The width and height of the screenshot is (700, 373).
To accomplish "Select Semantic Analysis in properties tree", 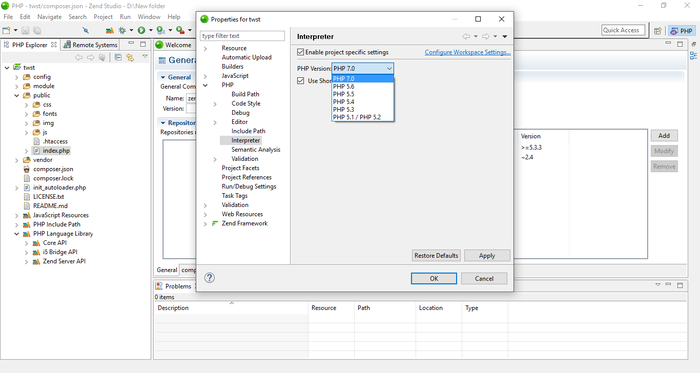I will [256, 149].
